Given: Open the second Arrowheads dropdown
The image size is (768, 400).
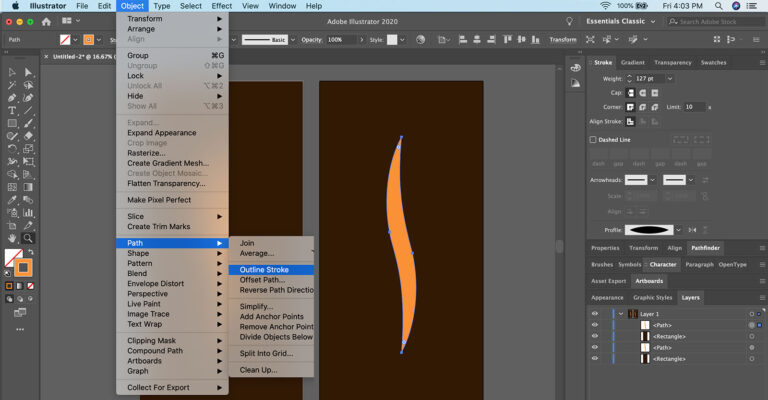Looking at the screenshot, I should 691,180.
